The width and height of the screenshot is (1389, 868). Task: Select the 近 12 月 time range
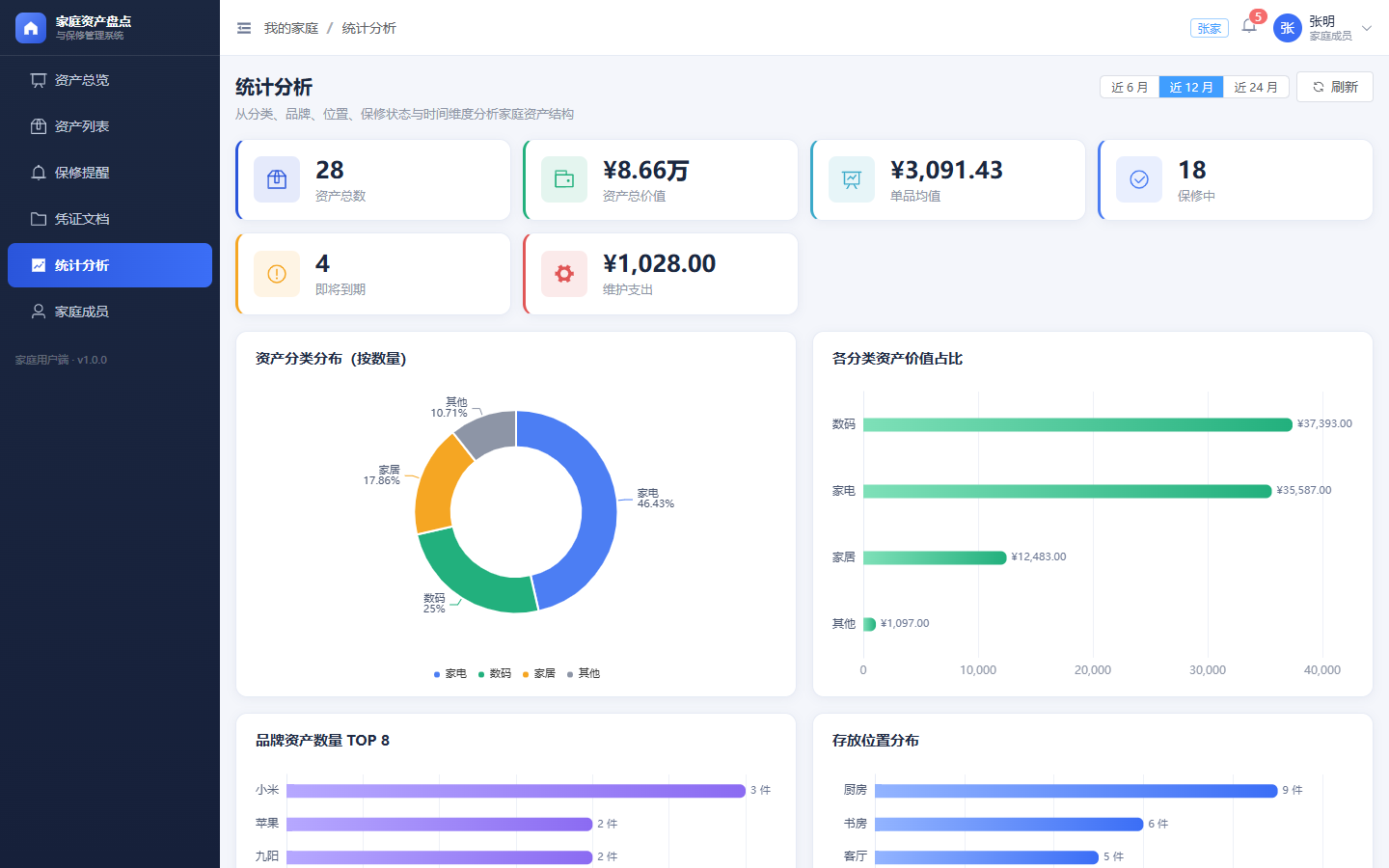click(x=1191, y=87)
